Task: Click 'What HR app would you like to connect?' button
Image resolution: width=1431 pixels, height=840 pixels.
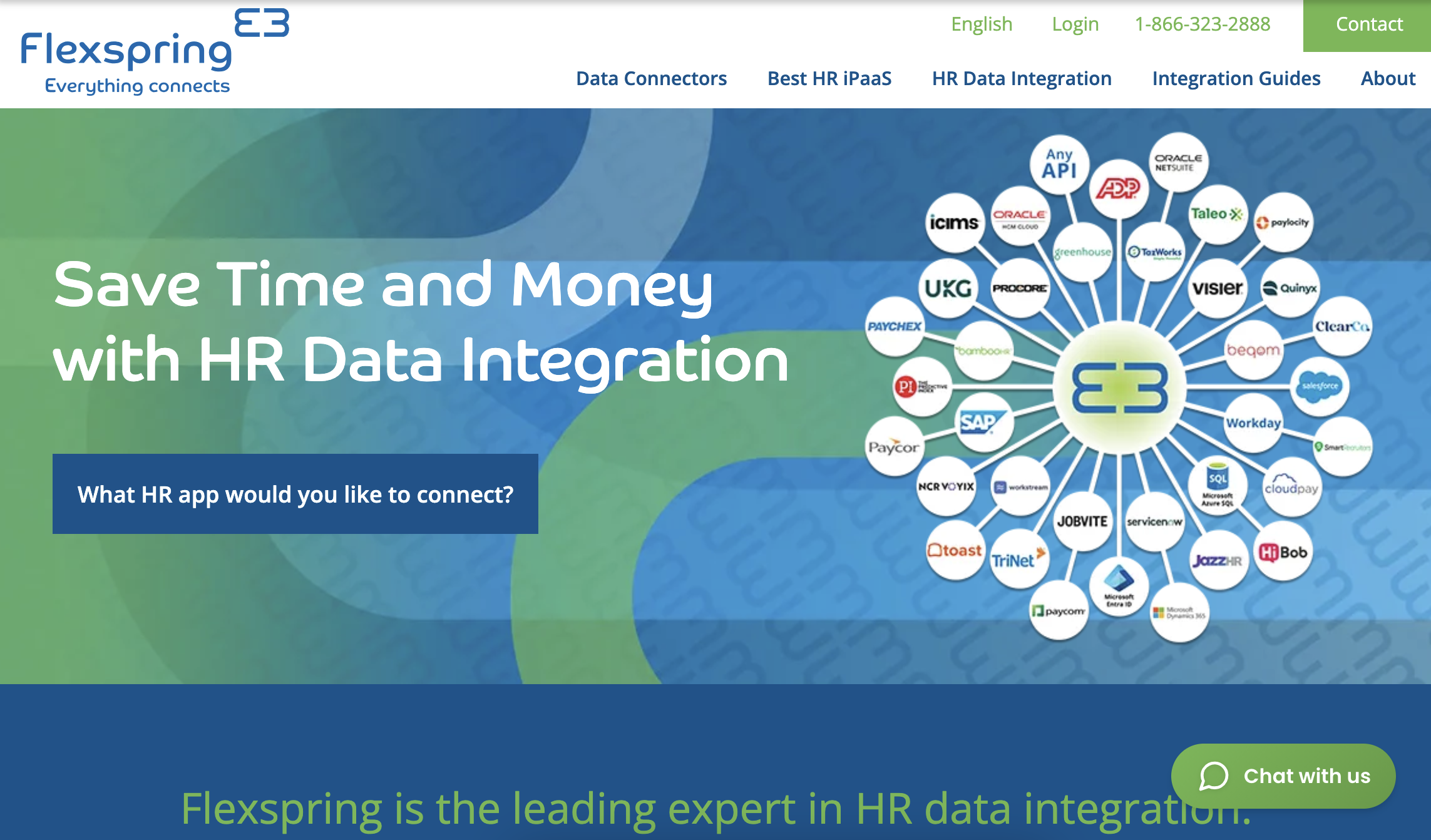Action: [x=295, y=494]
